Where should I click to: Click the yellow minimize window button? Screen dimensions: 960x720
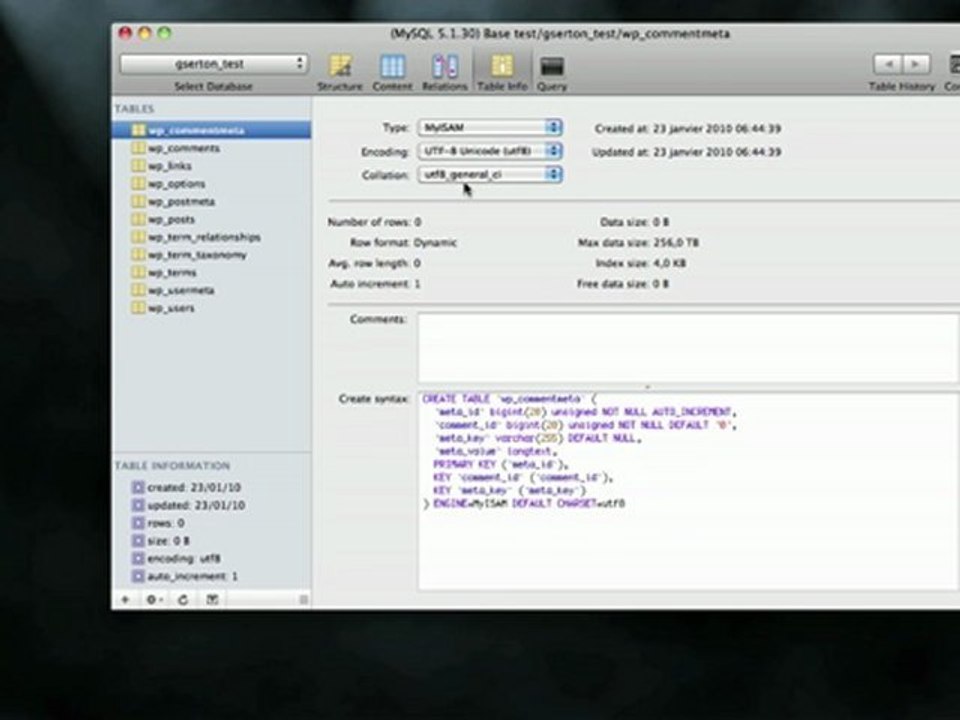tap(144, 33)
